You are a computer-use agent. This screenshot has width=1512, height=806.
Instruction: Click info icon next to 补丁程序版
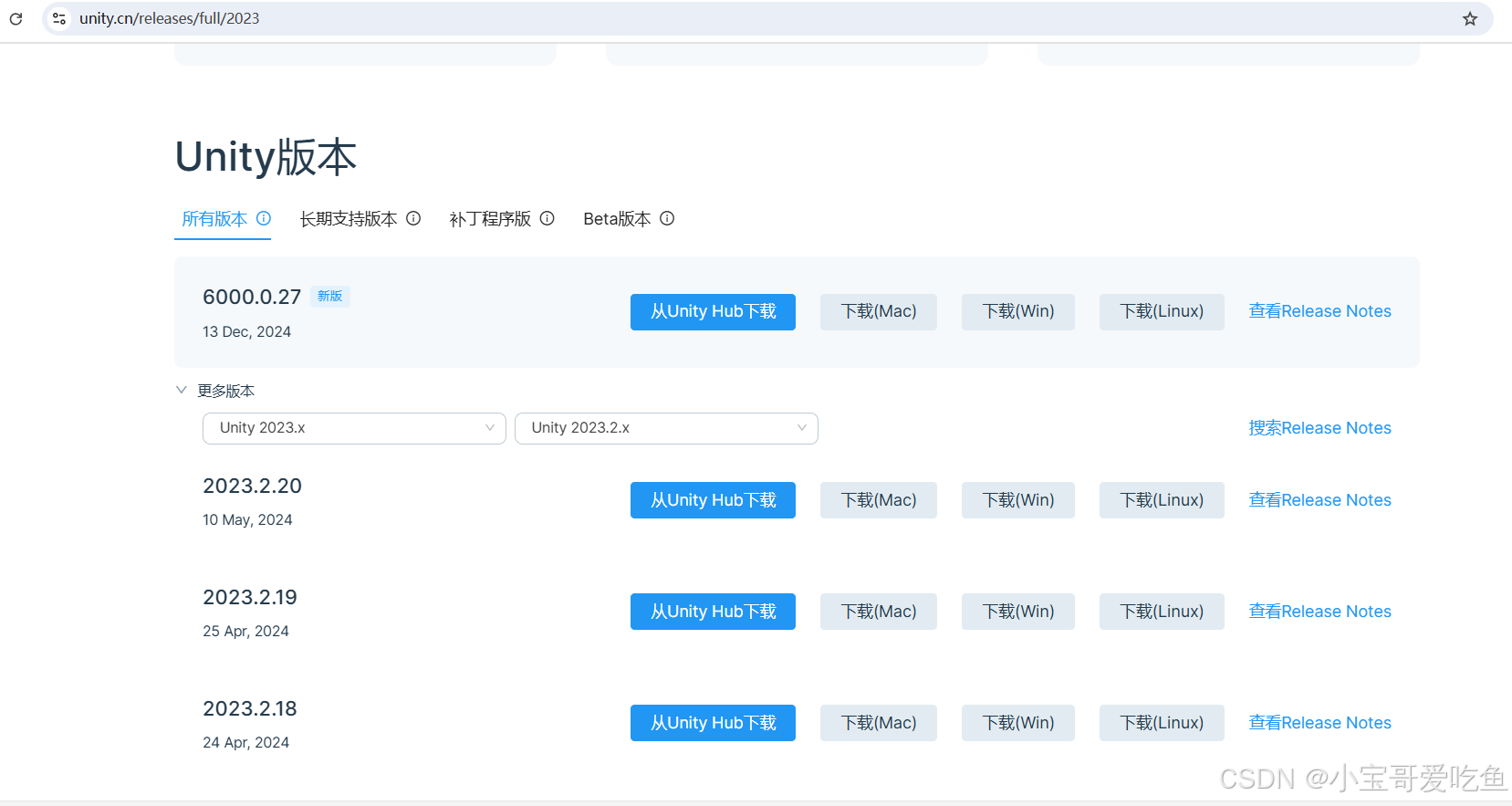[x=547, y=218]
